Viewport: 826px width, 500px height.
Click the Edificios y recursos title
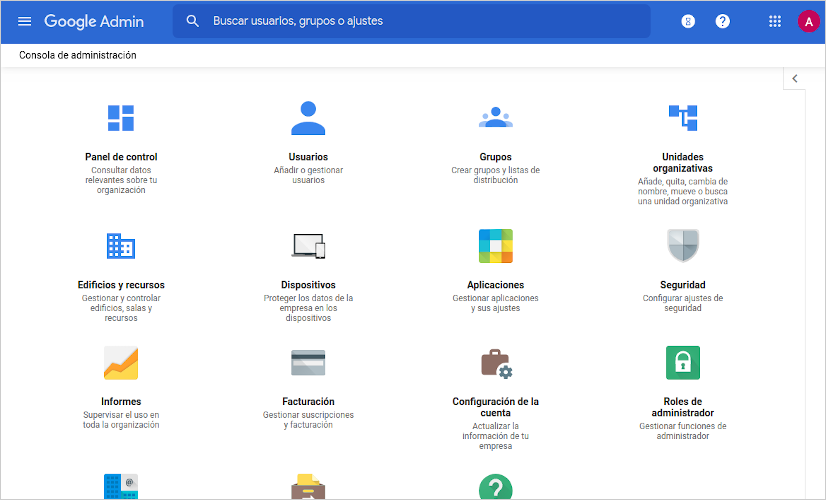click(x=121, y=285)
